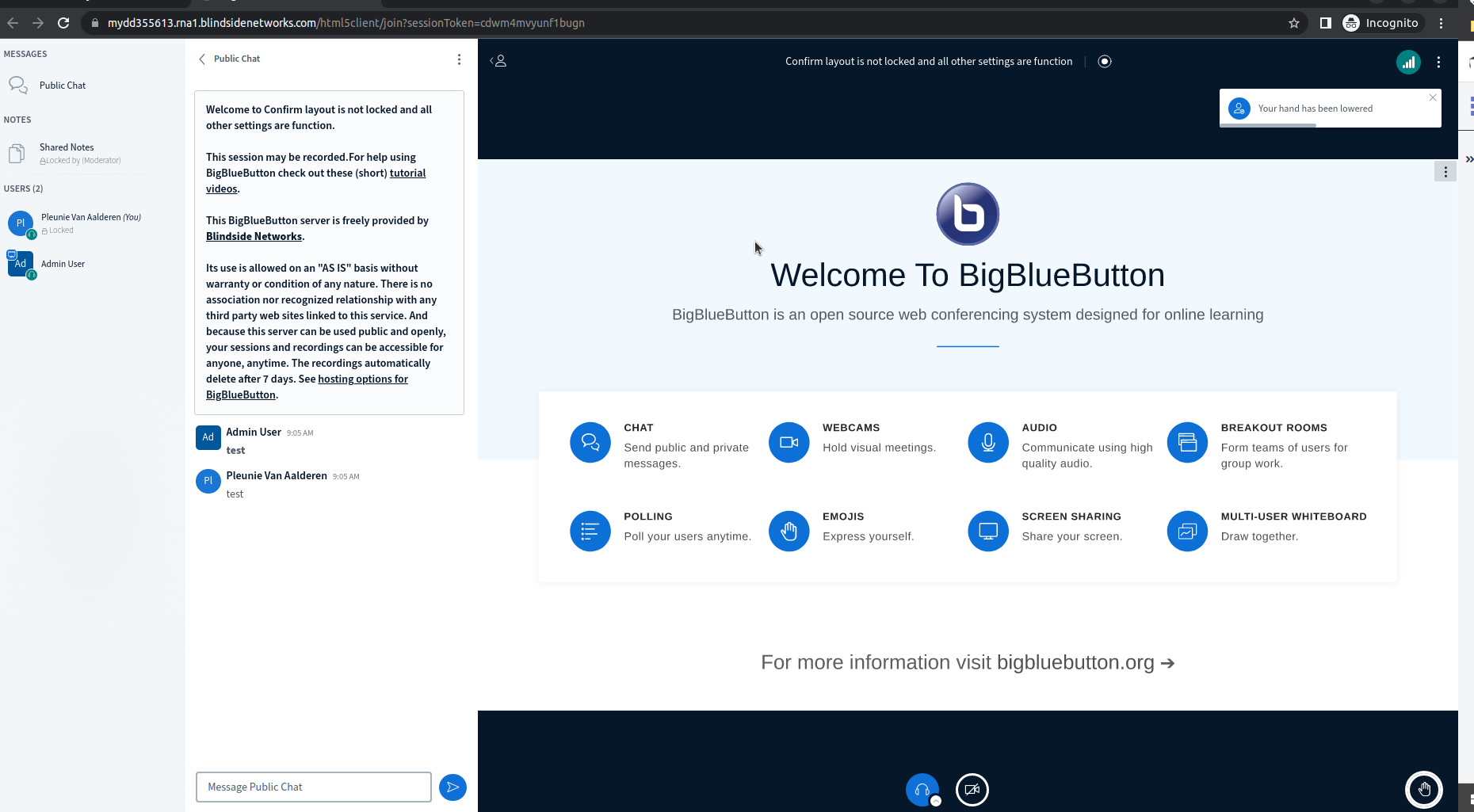Click the Polling feature icon
1474x812 pixels.
[x=590, y=531]
